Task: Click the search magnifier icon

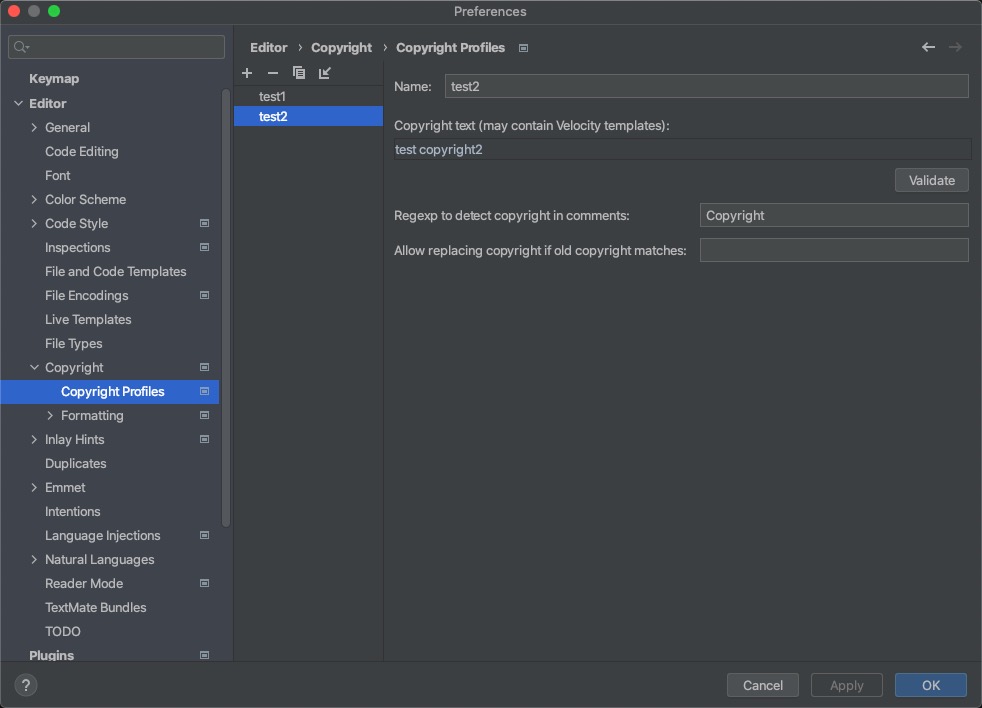Action: click(20, 47)
